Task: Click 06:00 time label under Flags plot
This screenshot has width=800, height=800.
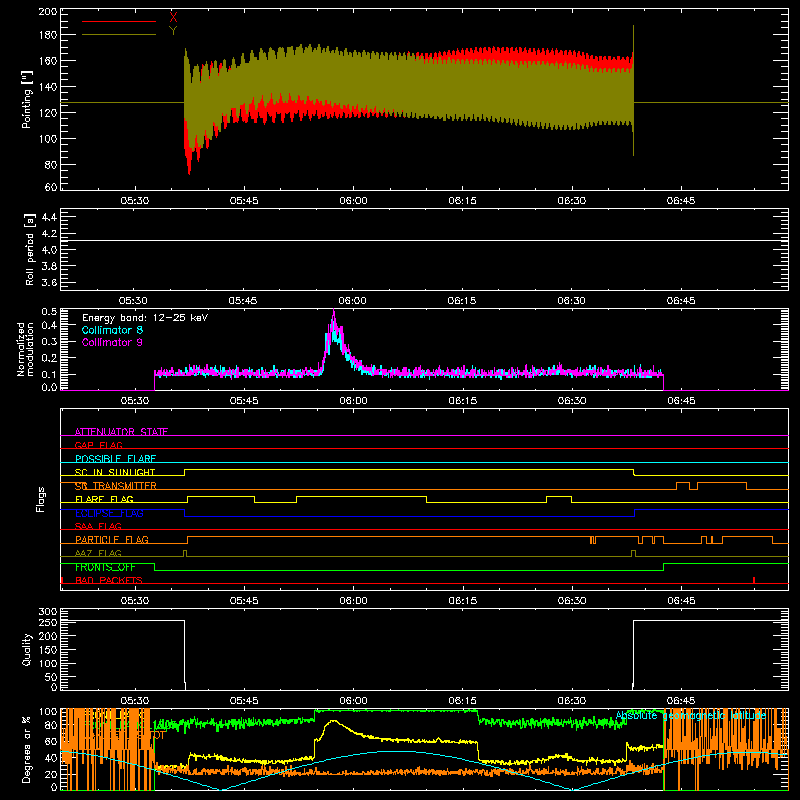Action: pyautogui.click(x=353, y=601)
